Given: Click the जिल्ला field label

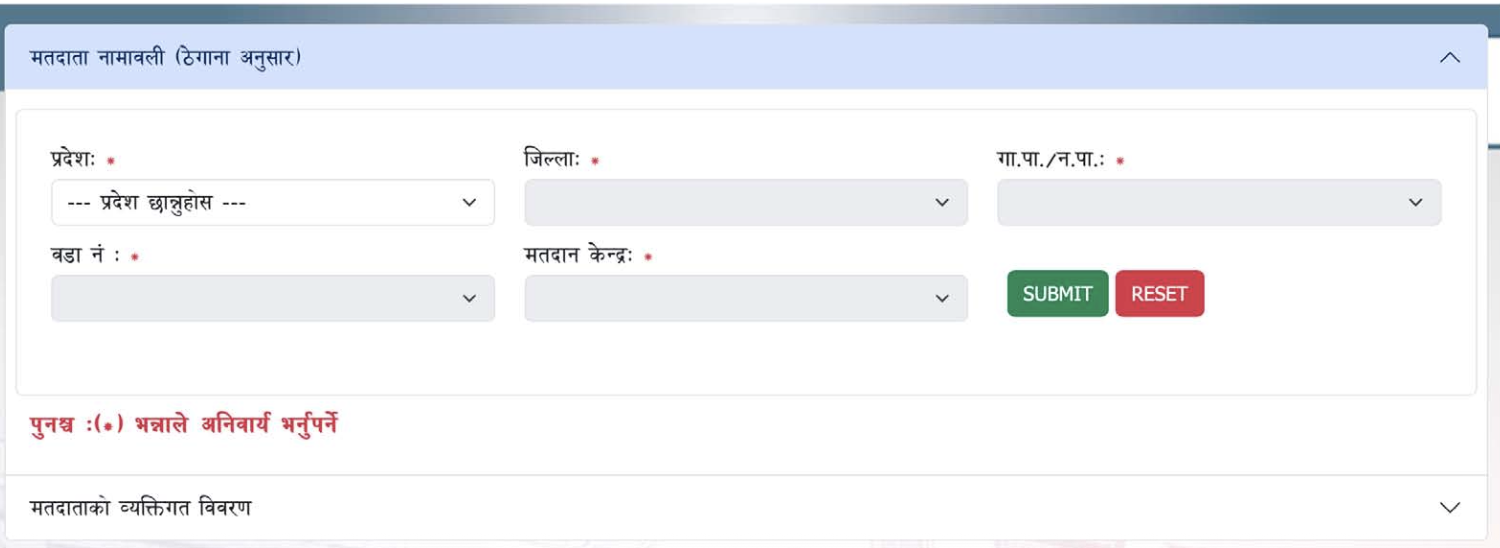Looking at the screenshot, I should click(552, 160).
